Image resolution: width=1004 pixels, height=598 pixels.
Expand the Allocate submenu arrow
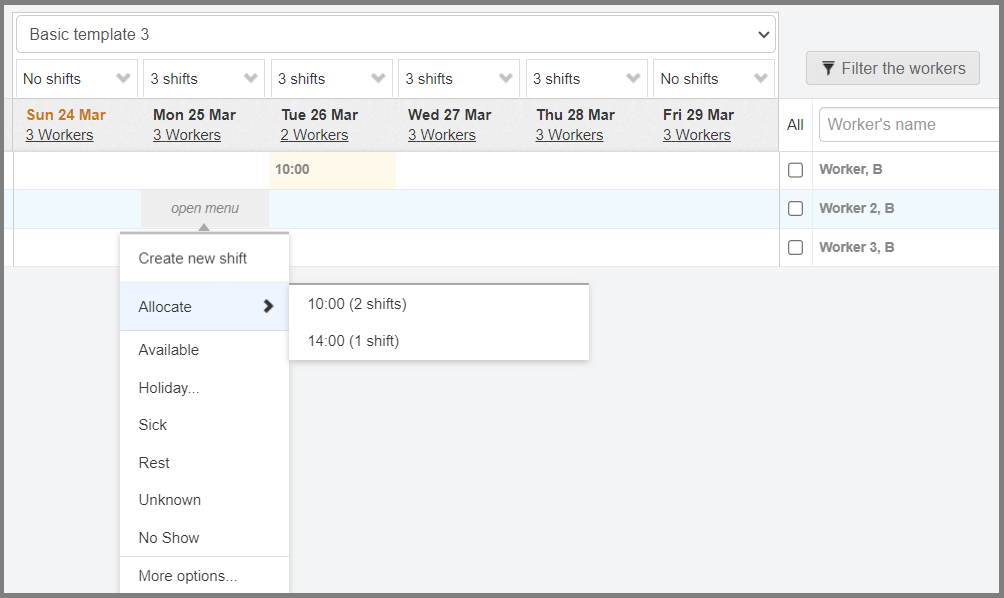click(268, 307)
